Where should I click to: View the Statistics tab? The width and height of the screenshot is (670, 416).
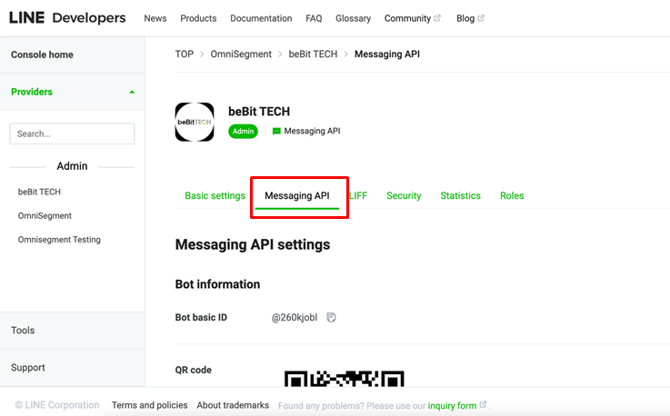pyautogui.click(x=460, y=196)
